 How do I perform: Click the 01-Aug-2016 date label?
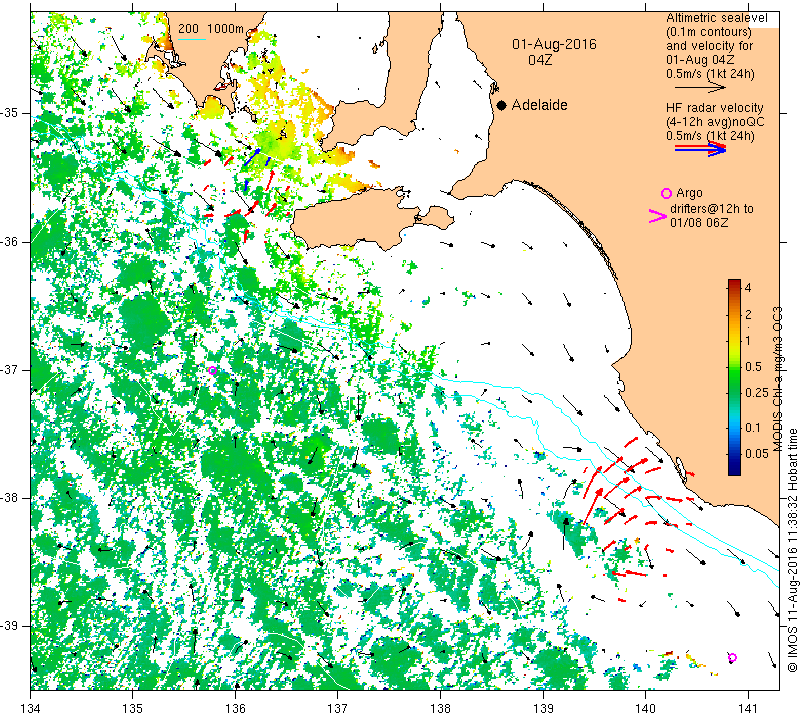tap(554, 44)
